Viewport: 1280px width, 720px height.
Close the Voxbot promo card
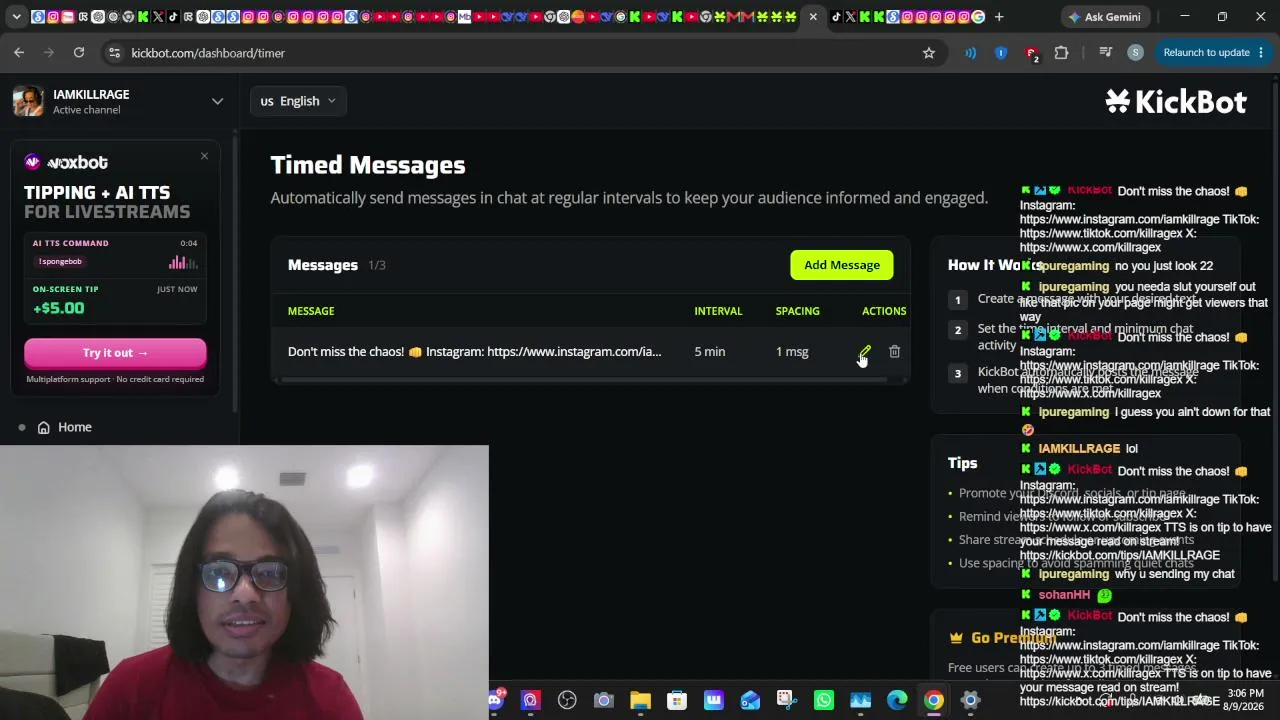[204, 156]
